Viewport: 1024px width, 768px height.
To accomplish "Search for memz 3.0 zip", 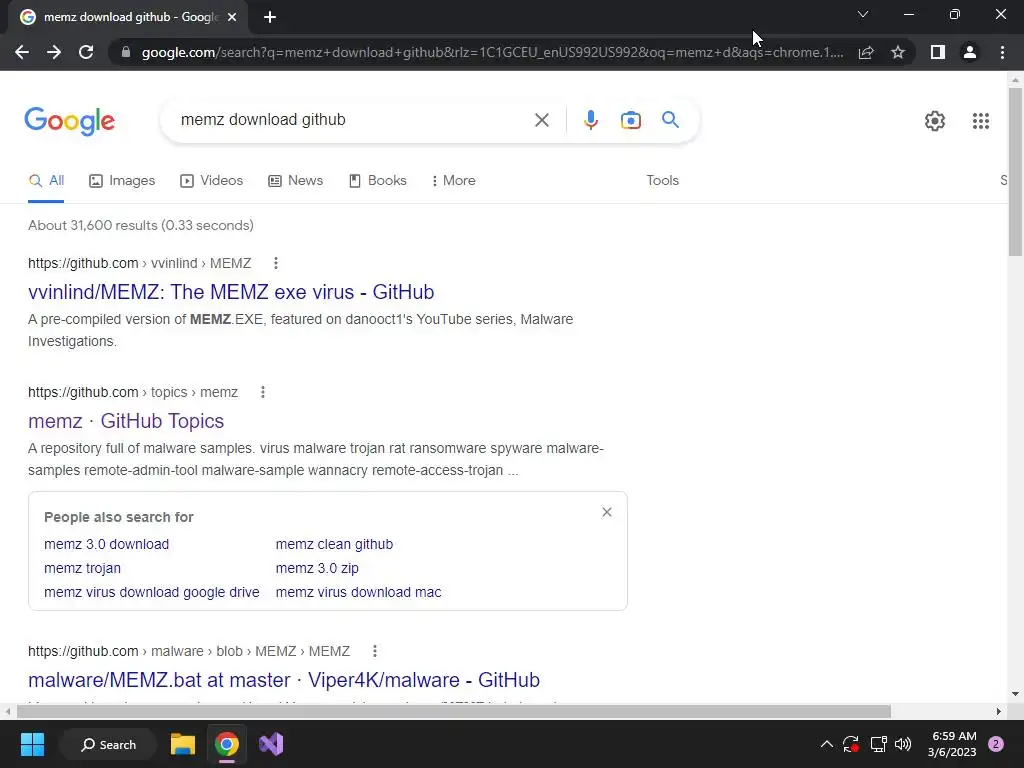I will 317,568.
